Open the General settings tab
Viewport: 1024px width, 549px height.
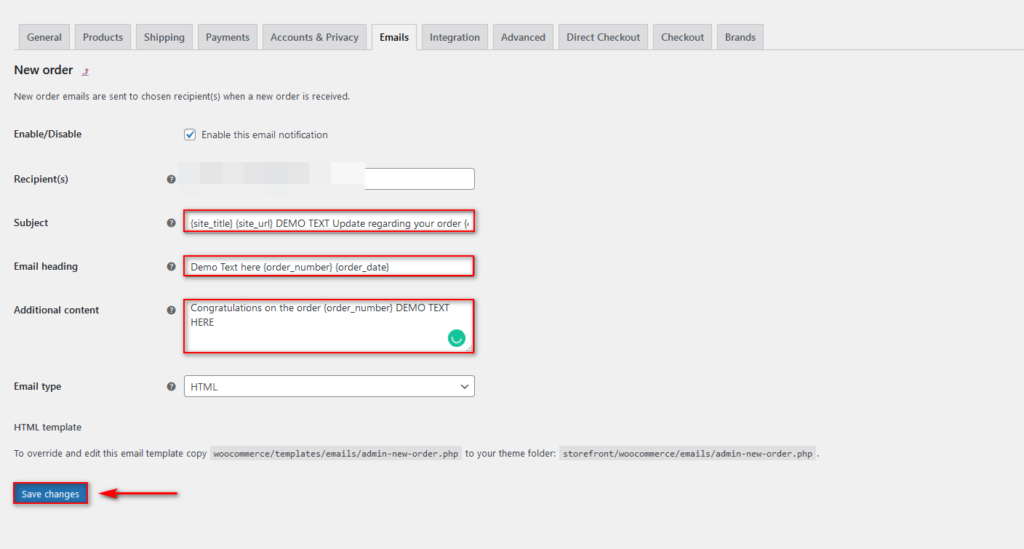[44, 37]
